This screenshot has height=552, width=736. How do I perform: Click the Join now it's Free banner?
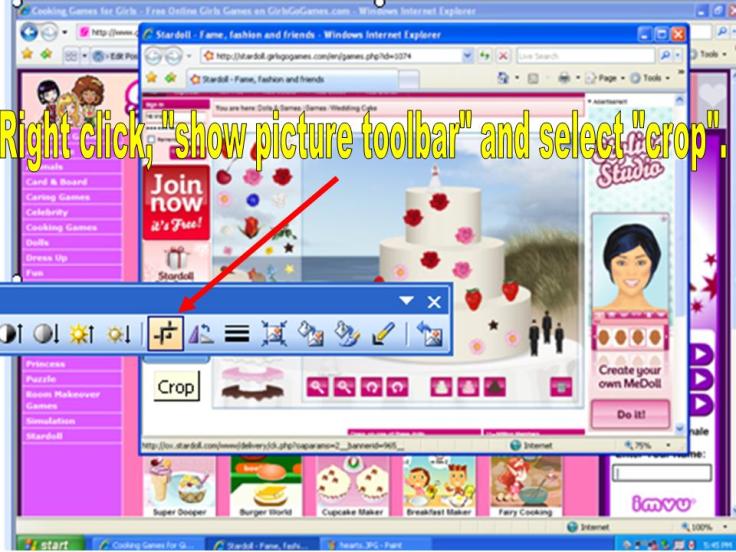(x=176, y=202)
